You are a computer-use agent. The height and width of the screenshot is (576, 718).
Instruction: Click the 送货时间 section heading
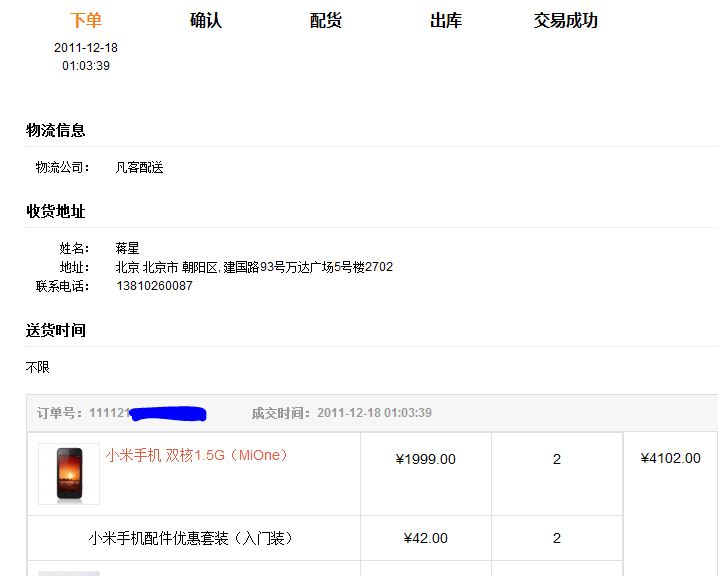tap(55, 330)
